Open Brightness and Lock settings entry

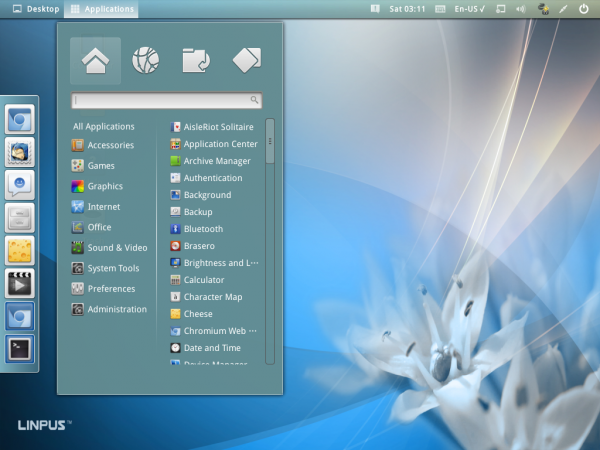pos(214,263)
